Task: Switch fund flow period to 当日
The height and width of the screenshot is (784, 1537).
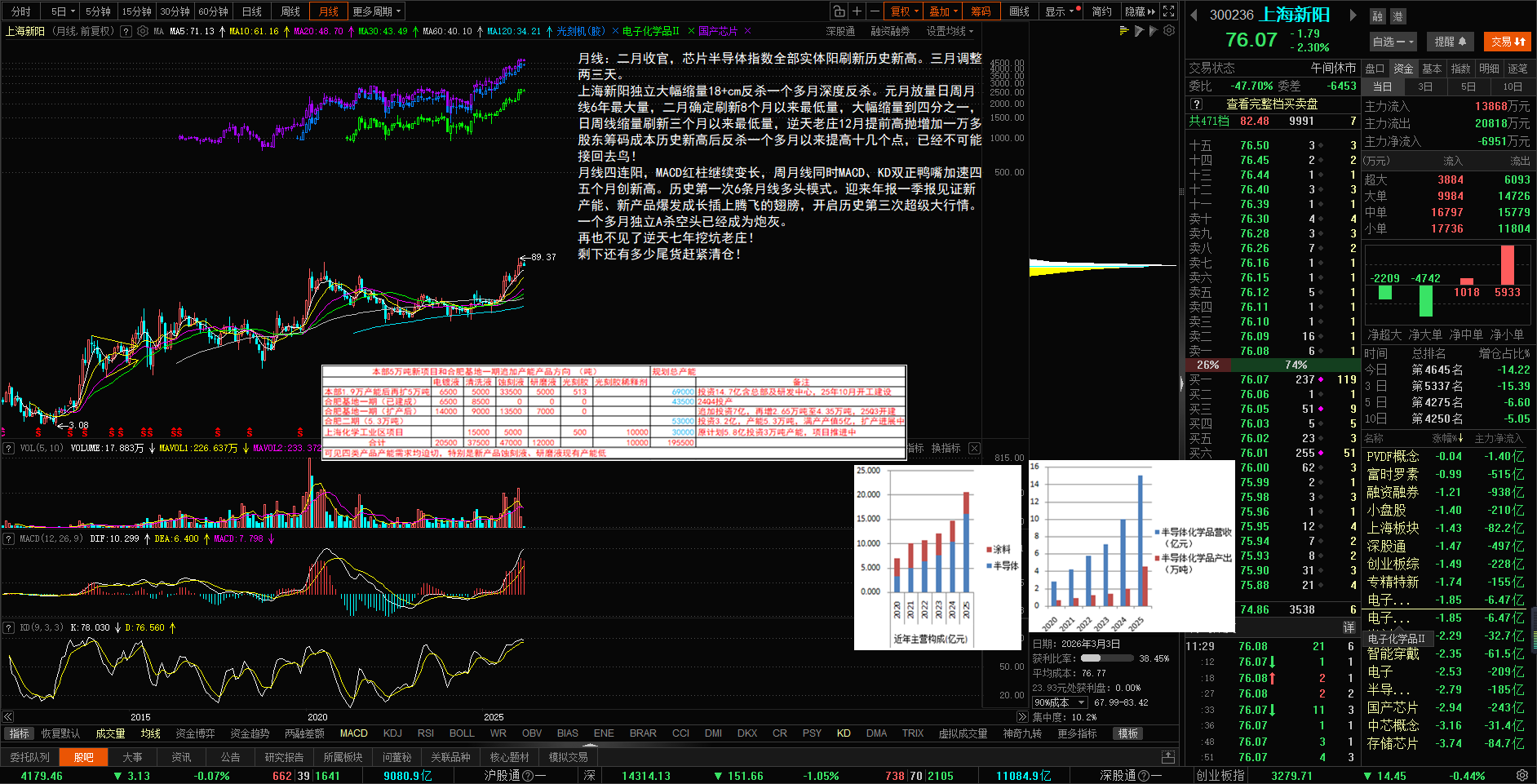Action: click(1383, 86)
